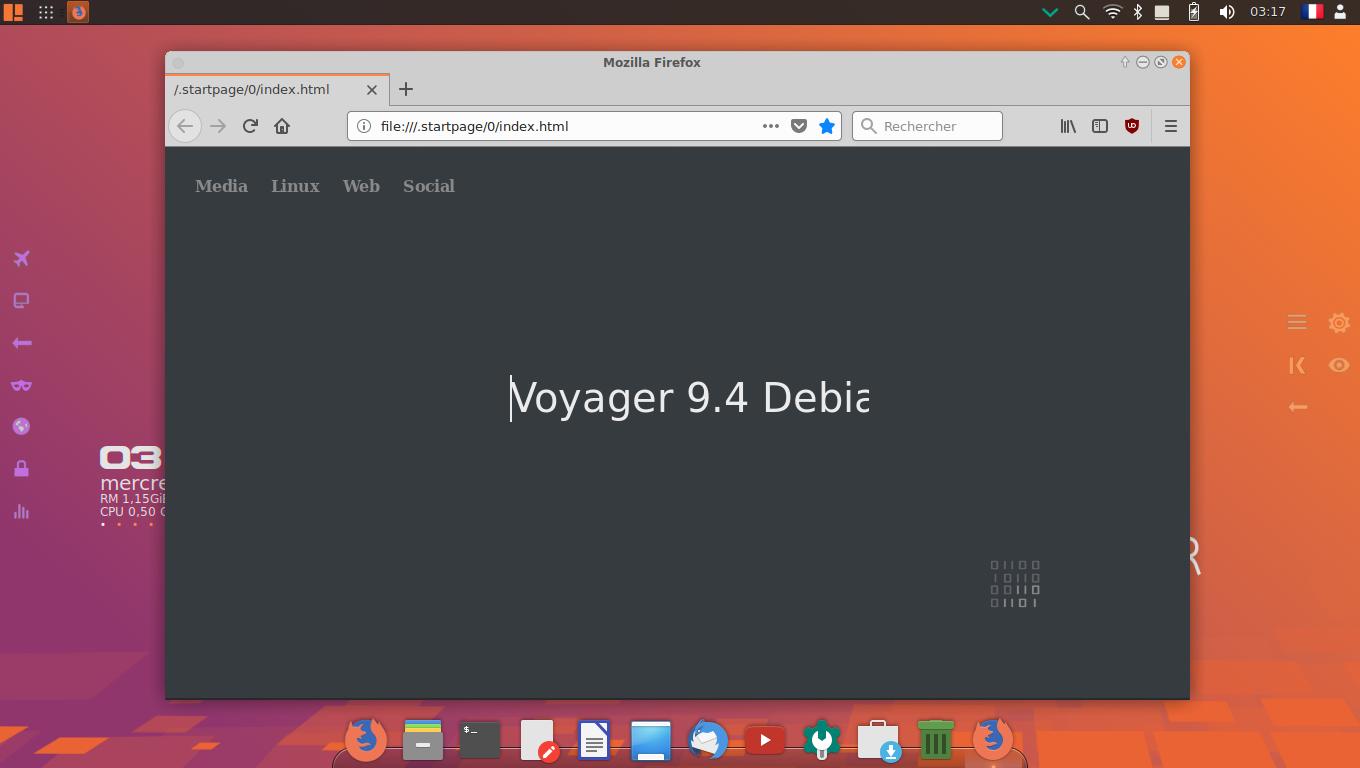Open the YouTube player icon in the dock
The image size is (1360, 768).
pyautogui.click(x=765, y=741)
